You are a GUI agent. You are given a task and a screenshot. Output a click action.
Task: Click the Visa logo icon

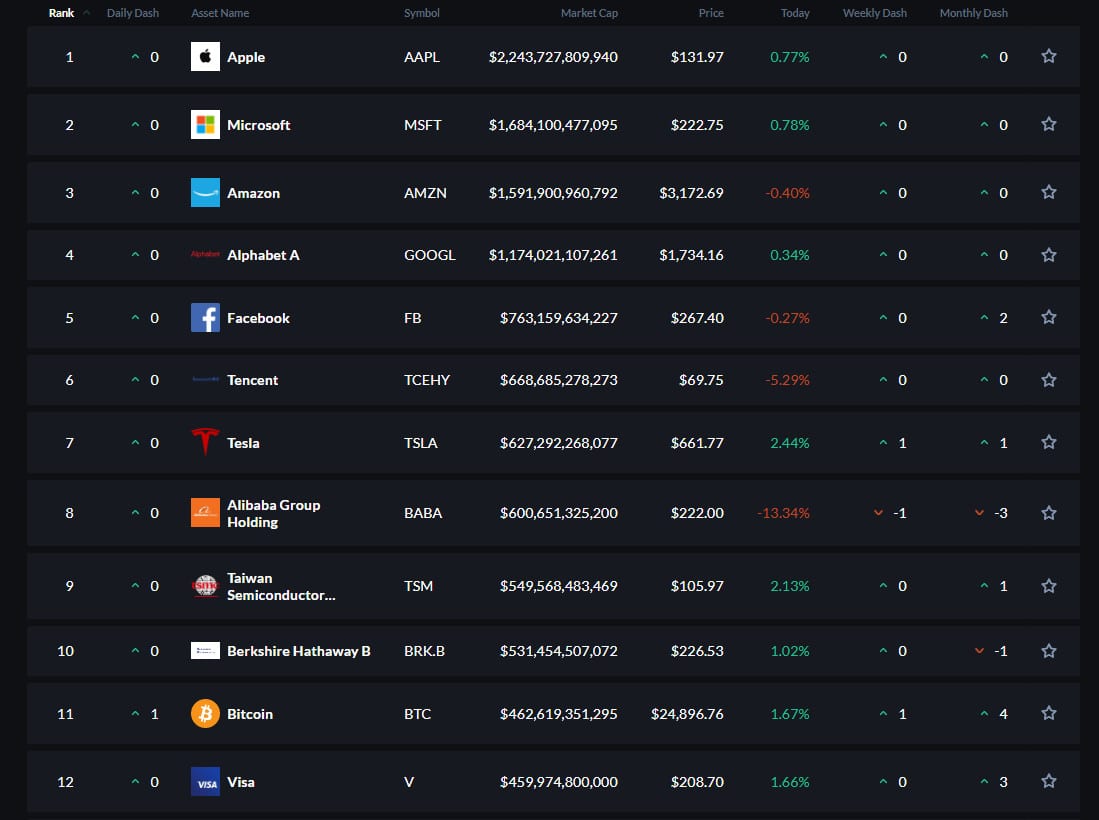tap(205, 781)
